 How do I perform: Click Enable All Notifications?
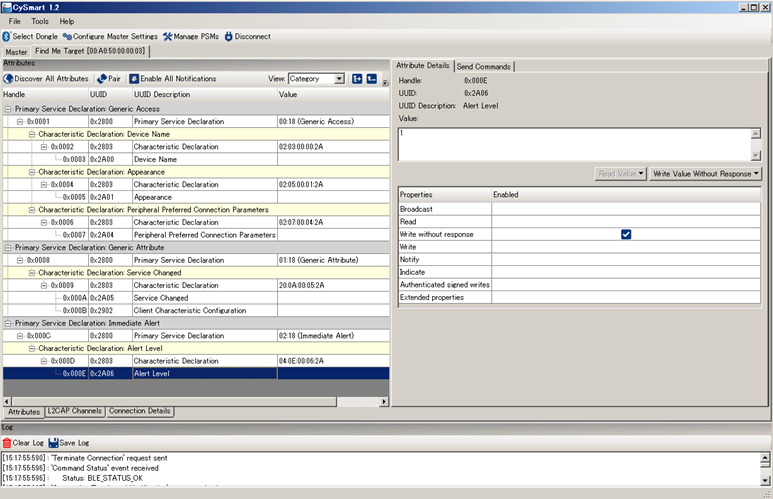[173, 79]
